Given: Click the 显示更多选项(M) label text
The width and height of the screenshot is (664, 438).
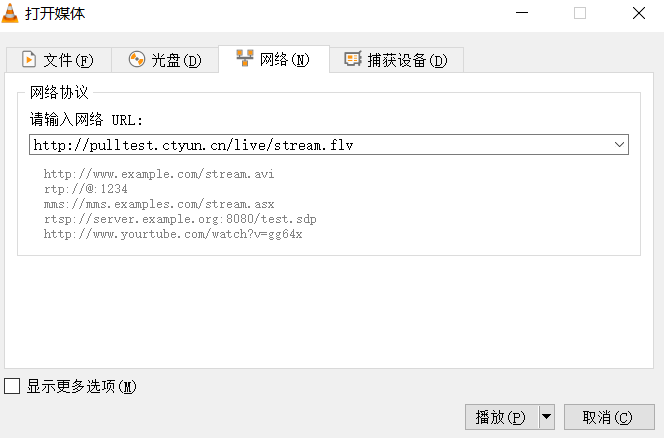Looking at the screenshot, I should tap(81, 386).
